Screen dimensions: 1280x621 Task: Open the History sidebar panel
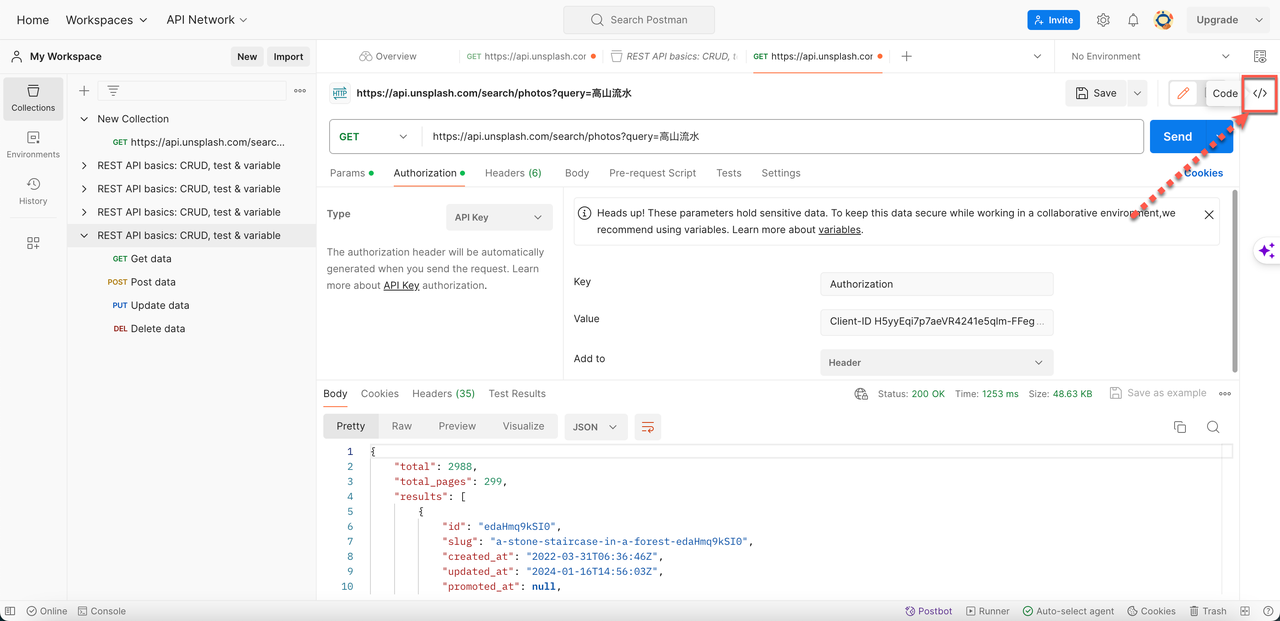pyautogui.click(x=33, y=191)
